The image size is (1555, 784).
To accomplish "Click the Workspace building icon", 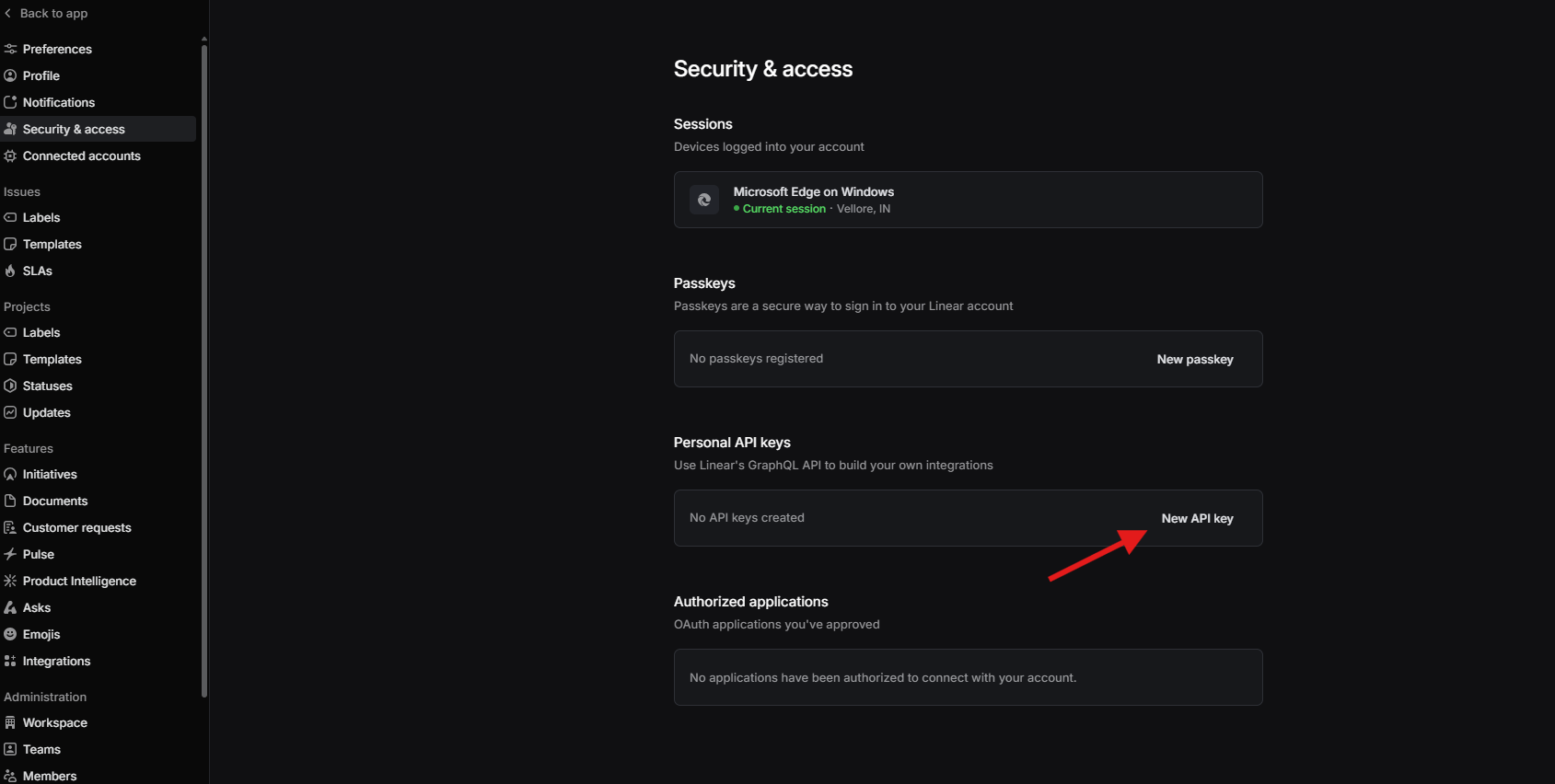I will click(x=10, y=722).
